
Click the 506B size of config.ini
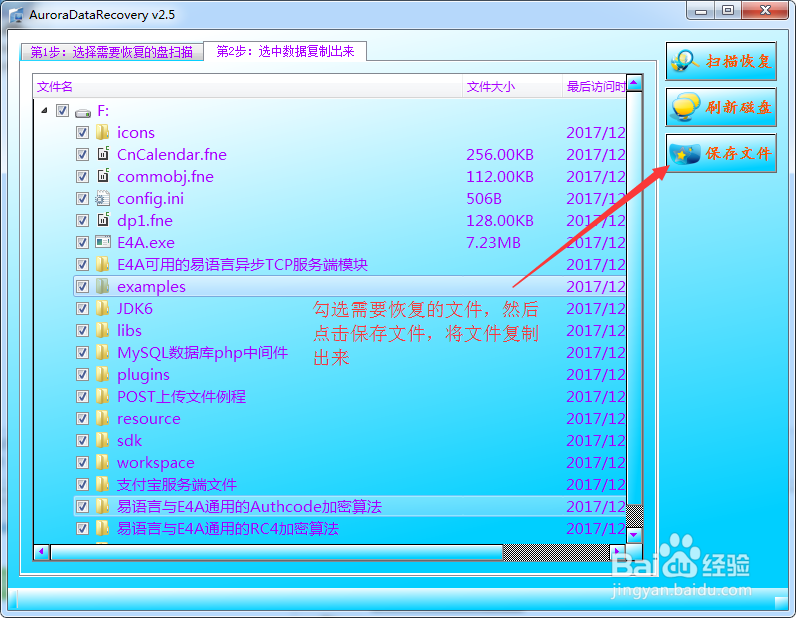[x=484, y=199]
